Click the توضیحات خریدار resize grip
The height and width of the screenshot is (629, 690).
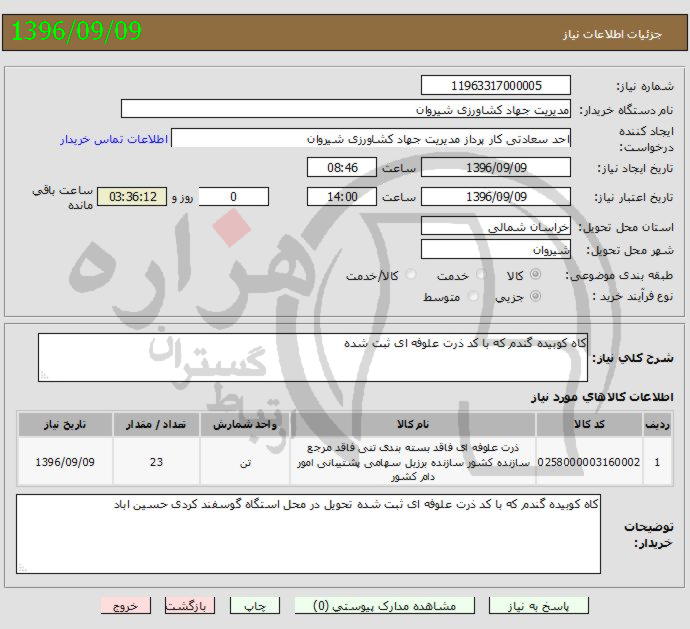click(x=22, y=568)
